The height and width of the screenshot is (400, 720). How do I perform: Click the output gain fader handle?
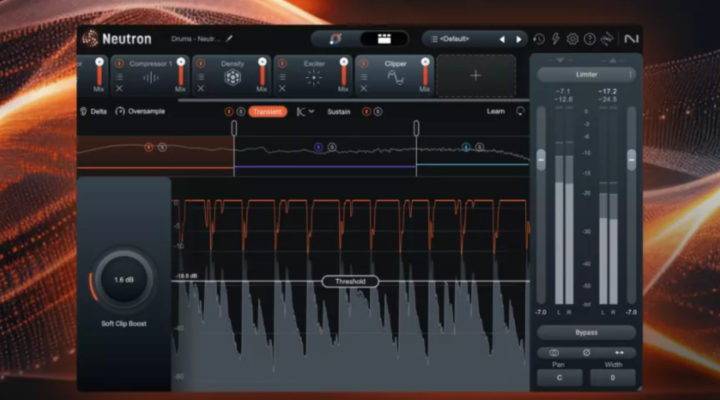tap(632, 160)
